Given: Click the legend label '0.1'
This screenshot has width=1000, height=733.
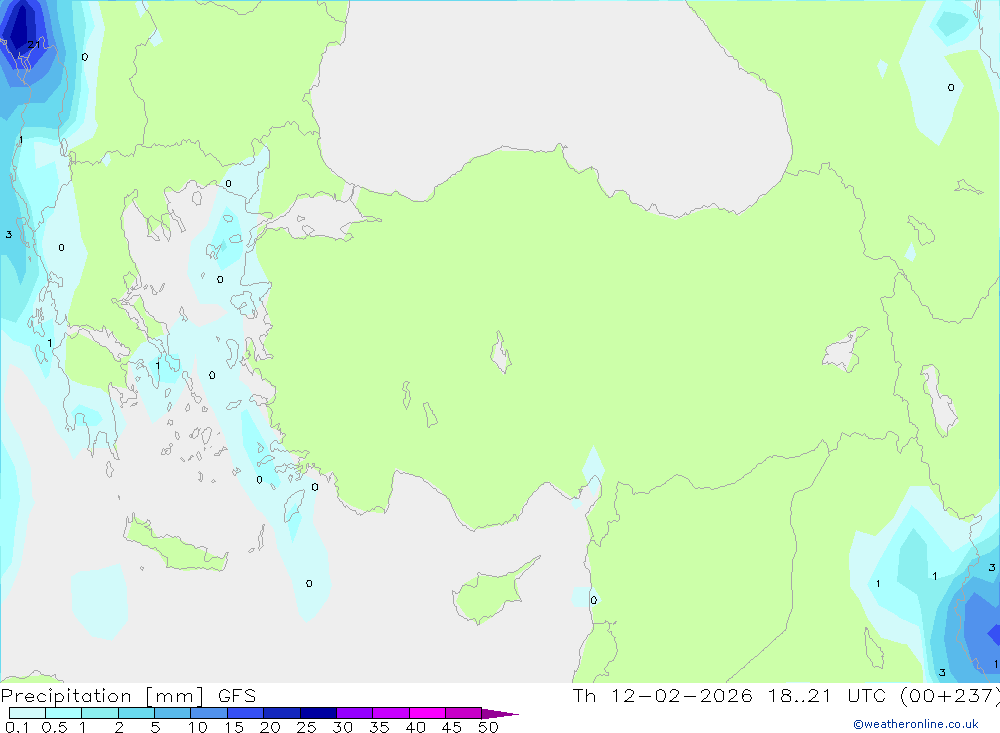Looking at the screenshot, I should coord(17,727).
